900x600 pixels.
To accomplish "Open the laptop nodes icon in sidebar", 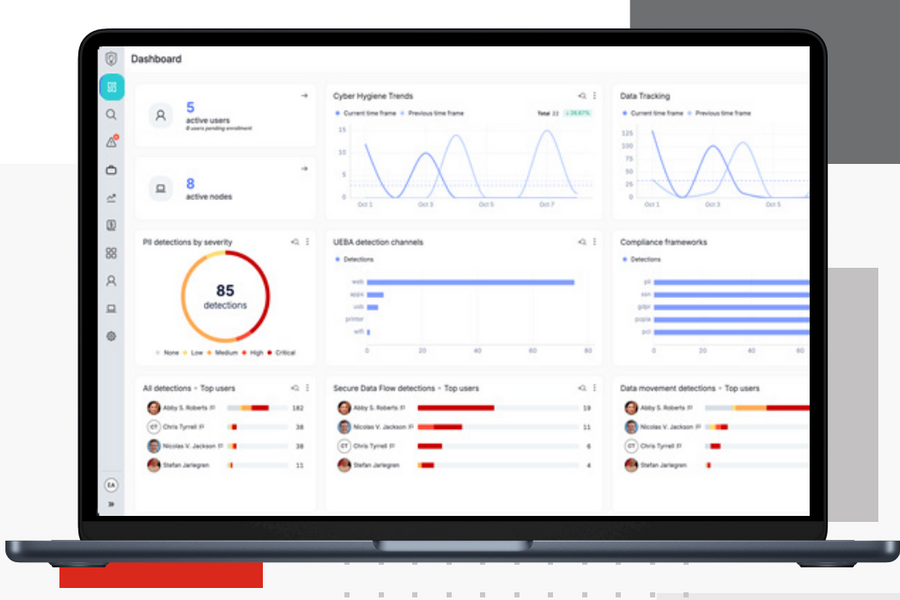I will click(x=111, y=309).
